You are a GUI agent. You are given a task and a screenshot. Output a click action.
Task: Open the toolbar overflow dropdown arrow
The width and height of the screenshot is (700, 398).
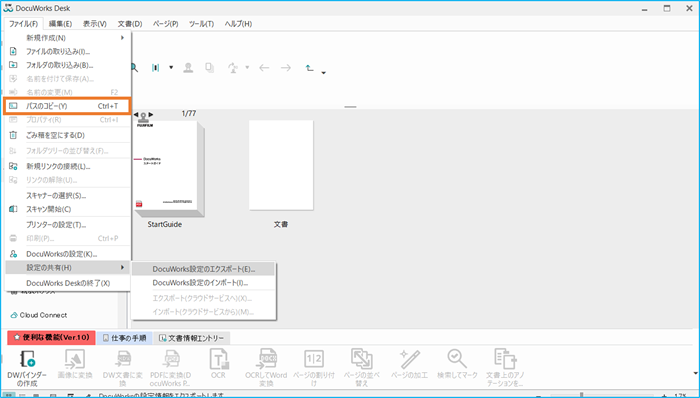coord(324,73)
